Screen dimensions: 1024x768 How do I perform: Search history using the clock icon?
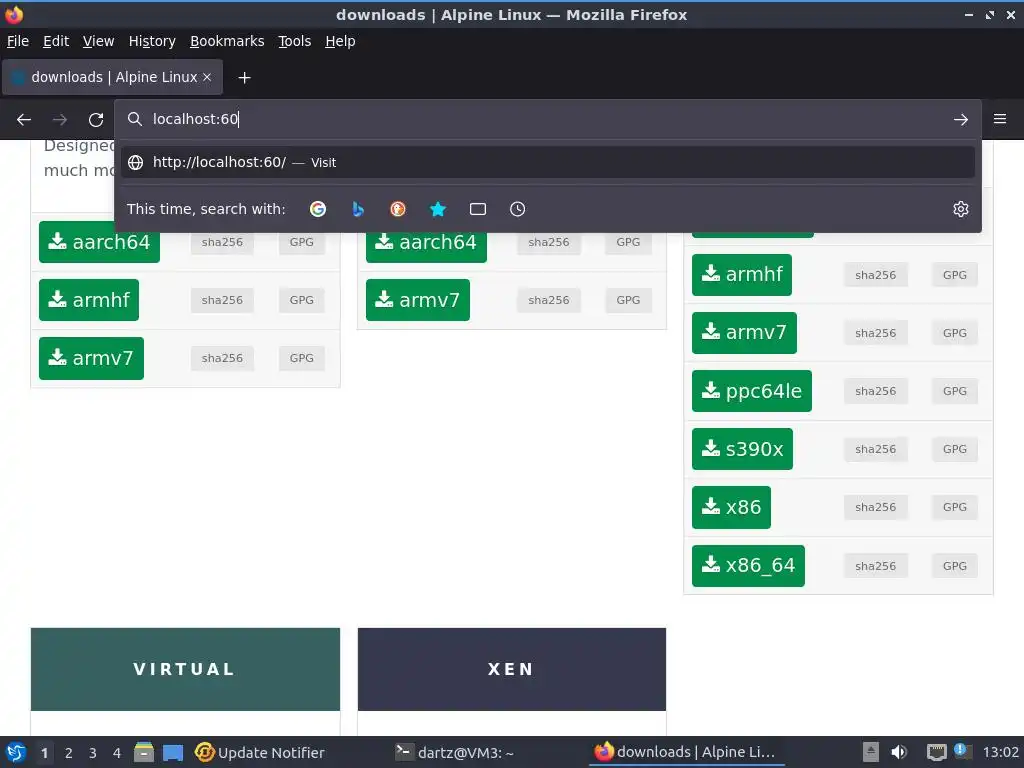pos(517,209)
